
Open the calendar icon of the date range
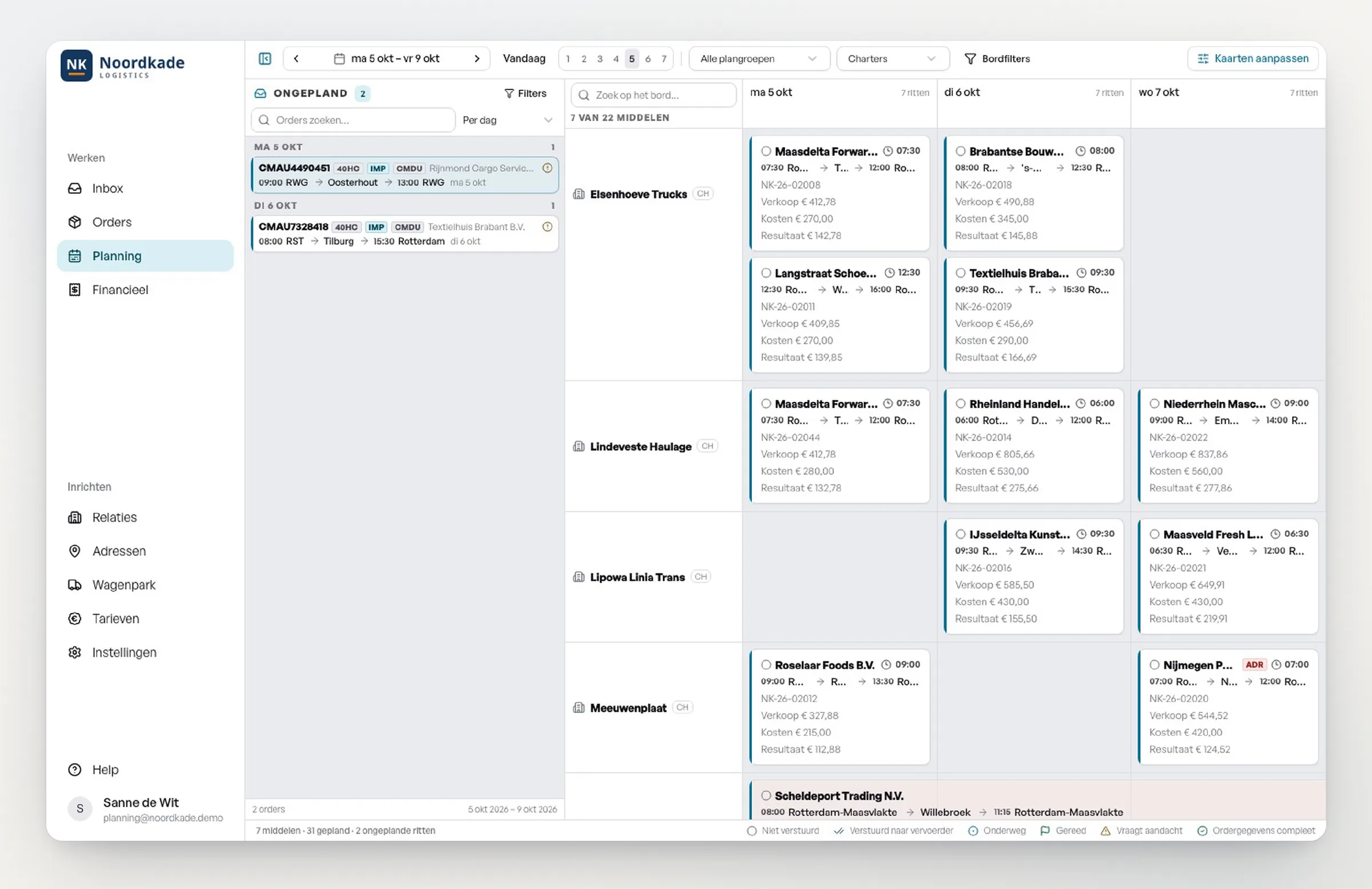coord(340,59)
